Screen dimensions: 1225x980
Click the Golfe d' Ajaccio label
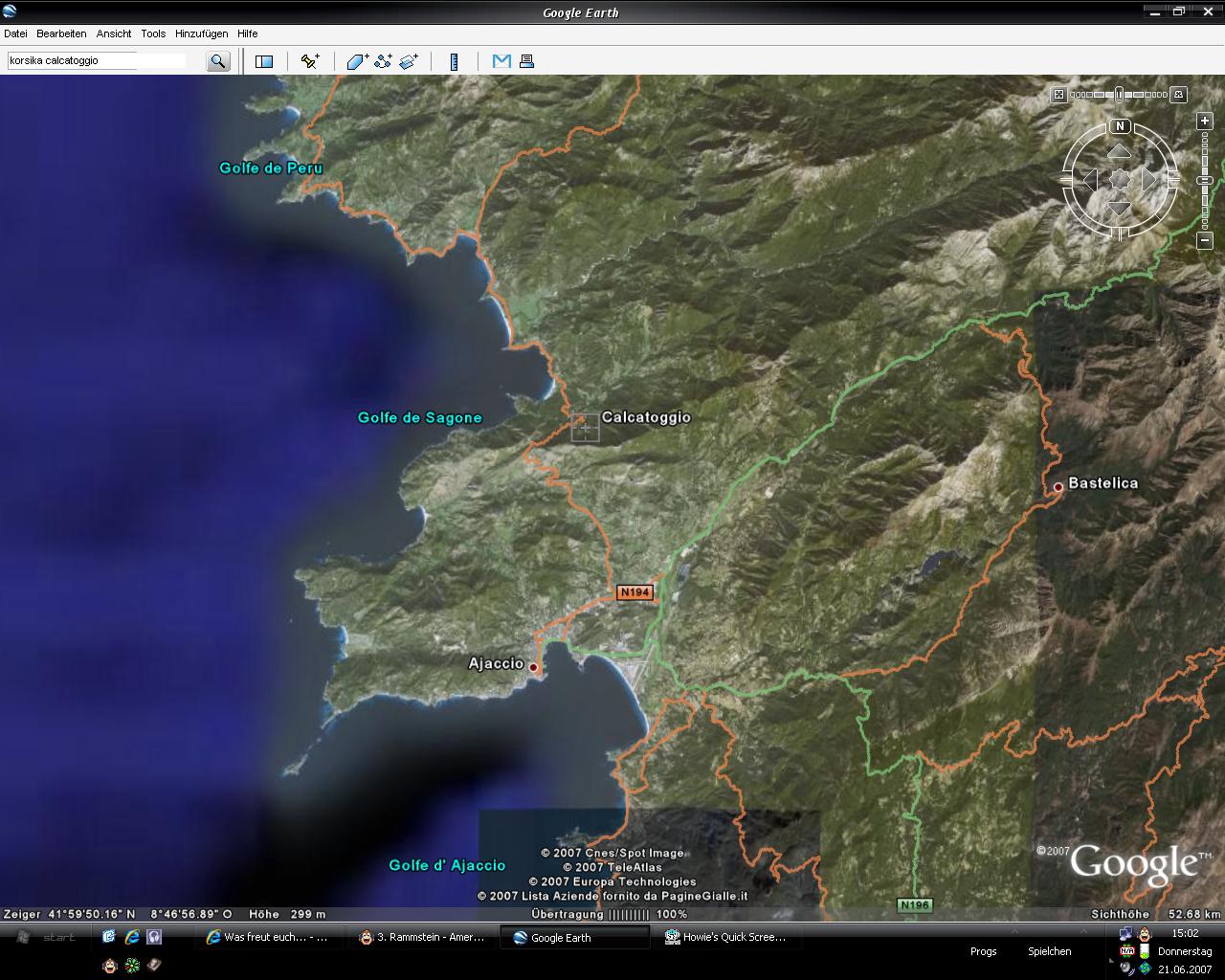click(447, 865)
